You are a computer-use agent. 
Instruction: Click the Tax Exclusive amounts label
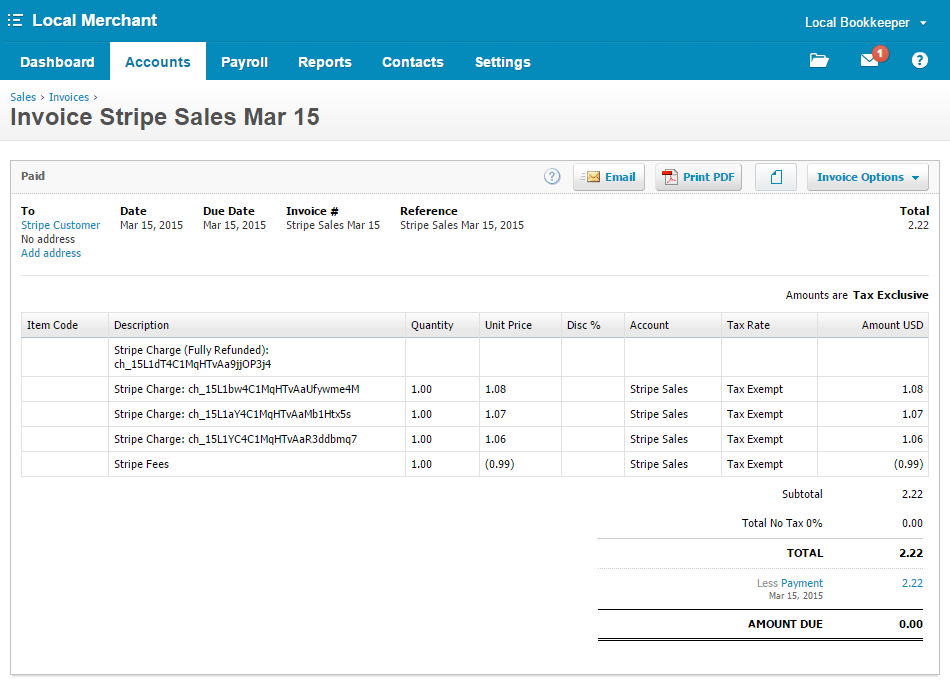pyautogui.click(x=891, y=295)
